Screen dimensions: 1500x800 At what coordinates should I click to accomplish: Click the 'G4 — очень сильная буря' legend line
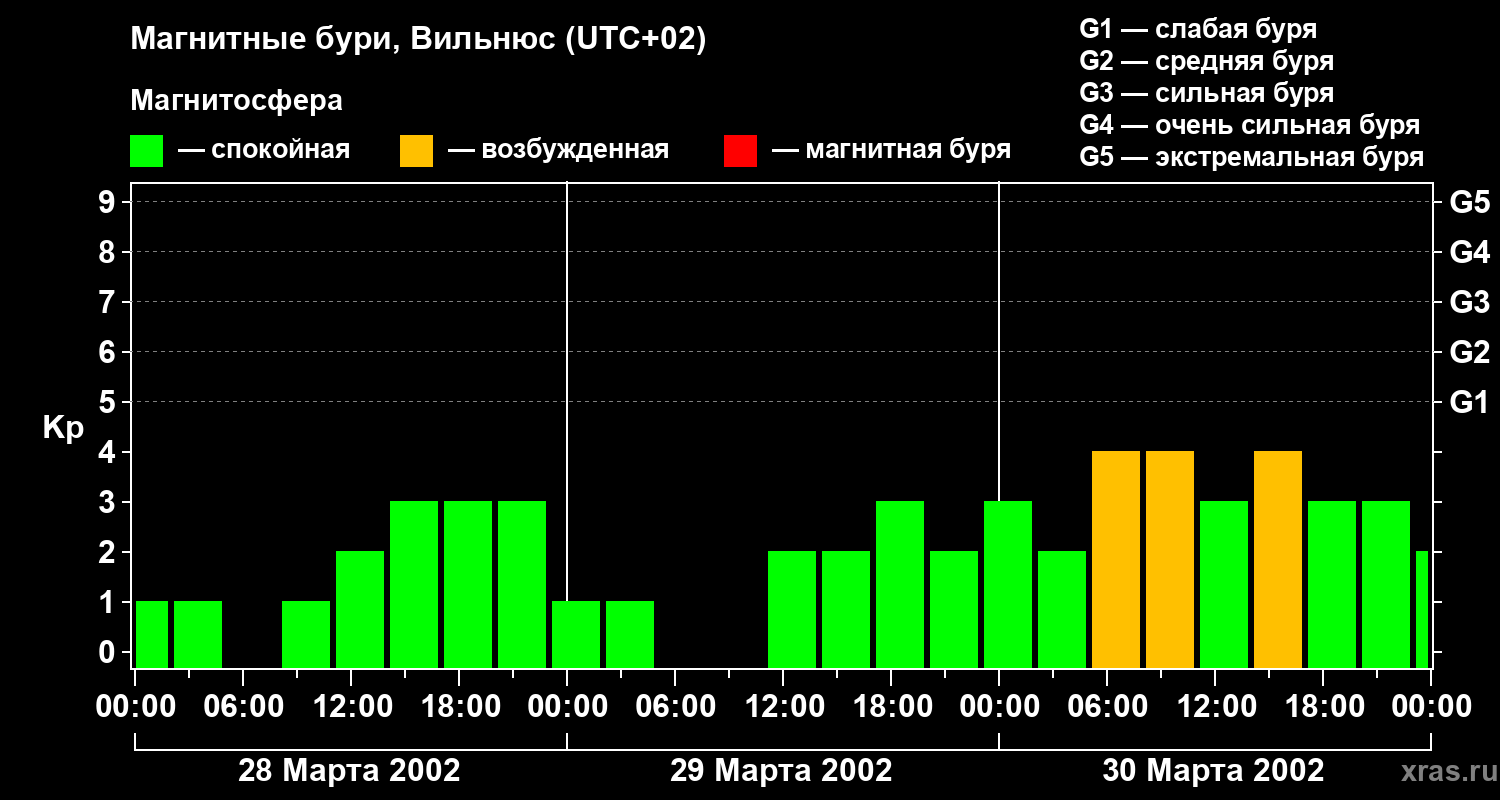click(1250, 125)
